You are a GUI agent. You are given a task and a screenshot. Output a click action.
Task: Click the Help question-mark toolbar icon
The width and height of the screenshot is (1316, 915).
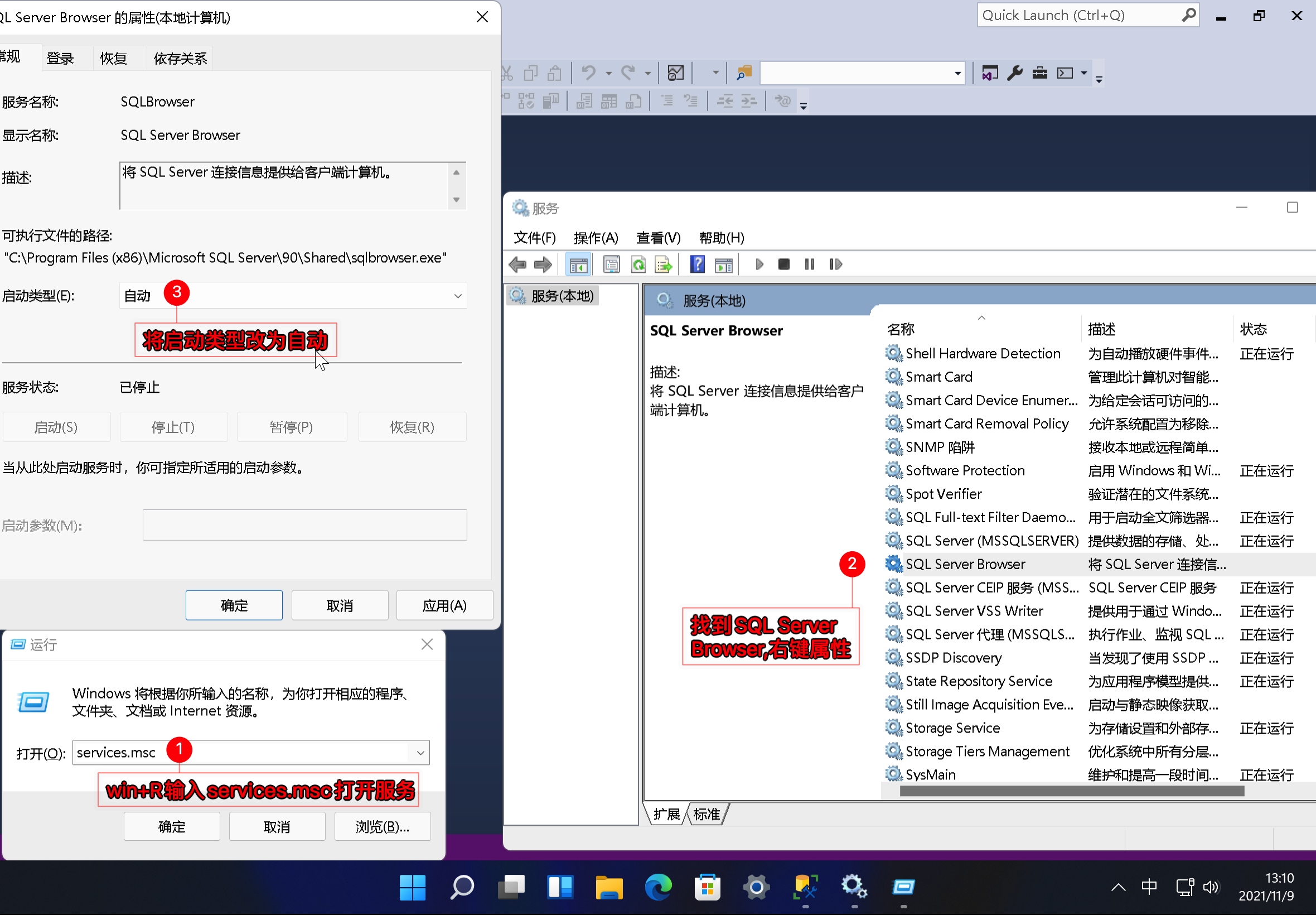[x=696, y=264]
